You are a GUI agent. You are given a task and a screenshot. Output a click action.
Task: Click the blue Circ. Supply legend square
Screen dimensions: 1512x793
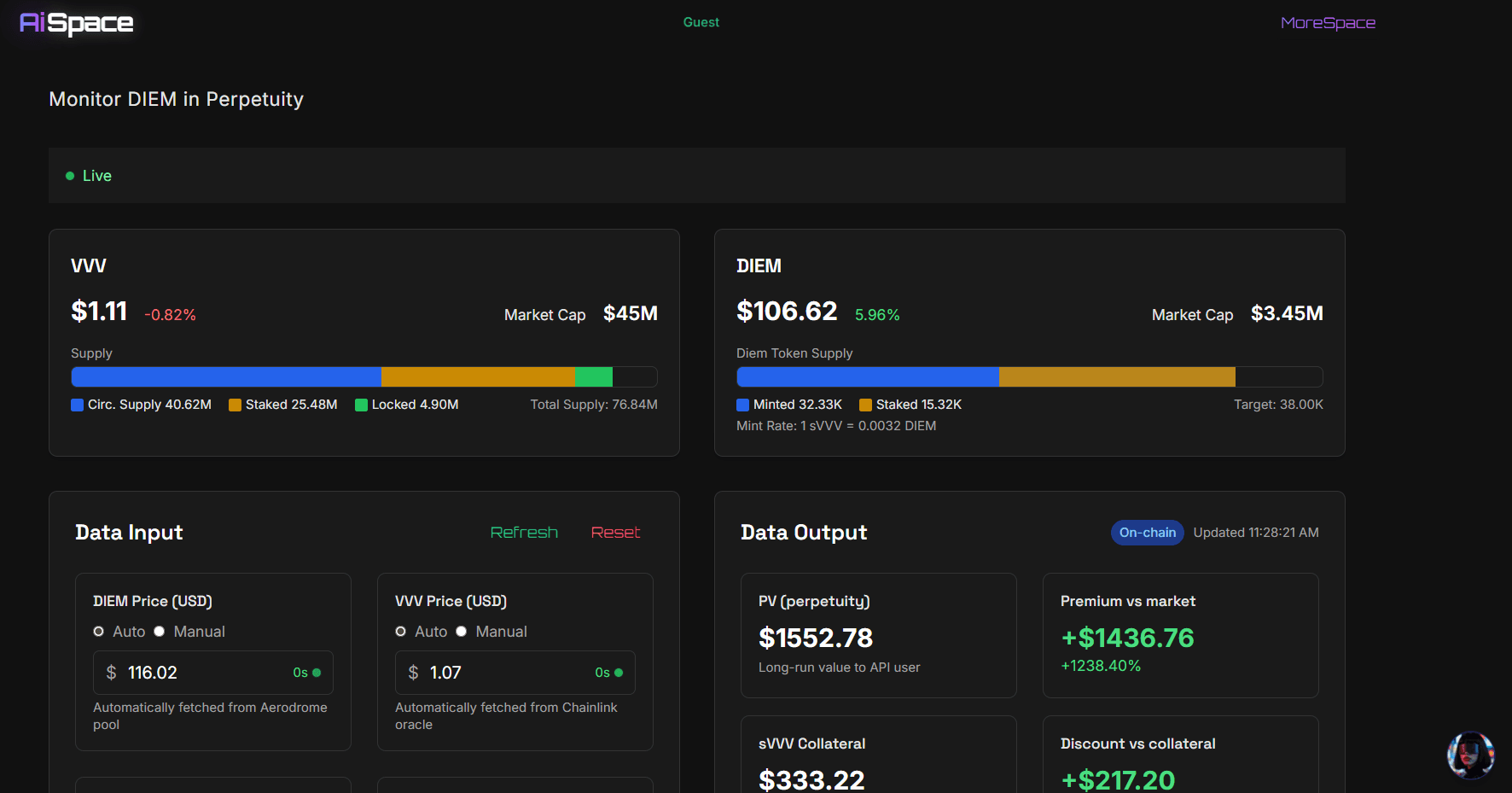tap(77, 405)
